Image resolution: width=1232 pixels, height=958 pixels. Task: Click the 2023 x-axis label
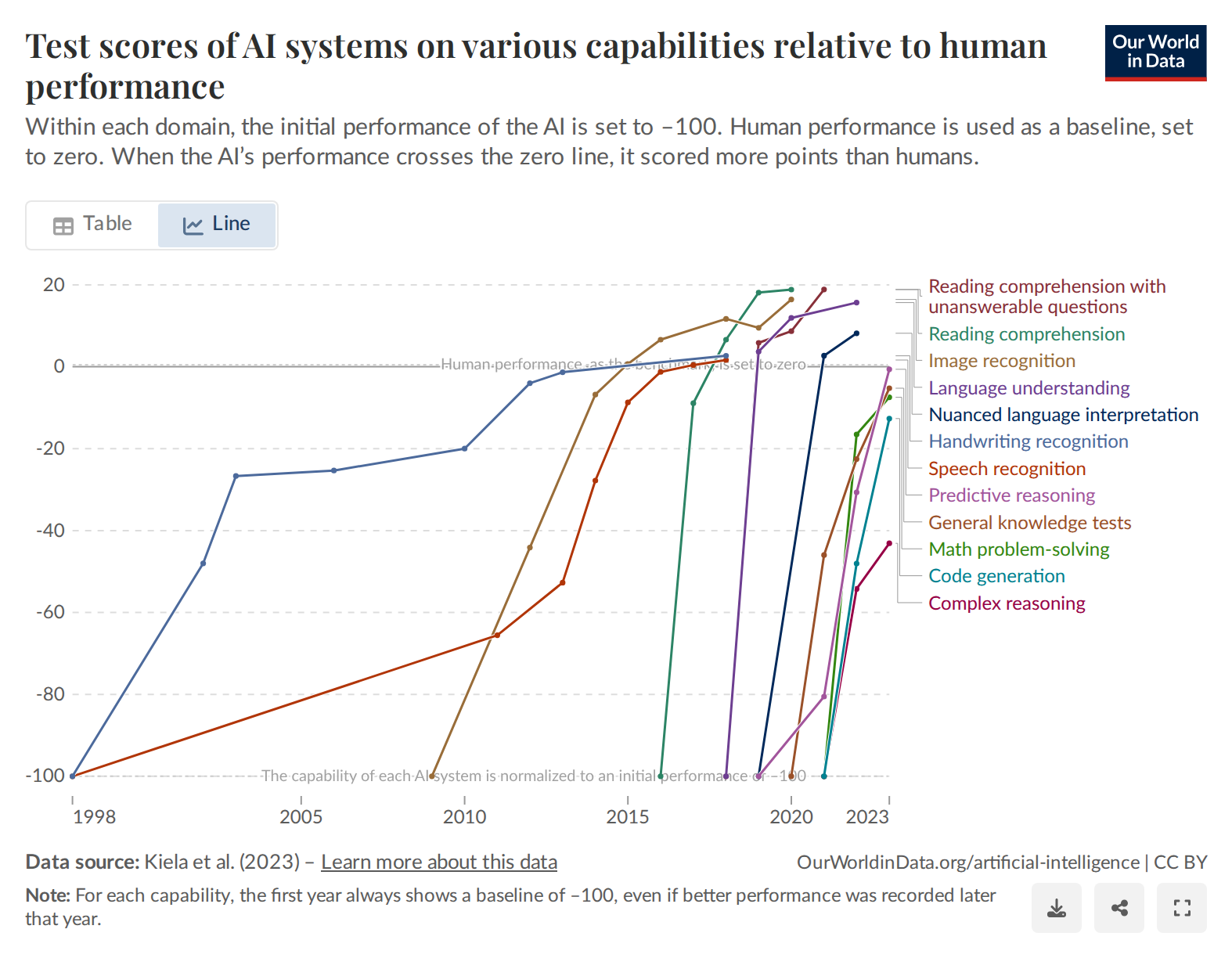coord(867,817)
